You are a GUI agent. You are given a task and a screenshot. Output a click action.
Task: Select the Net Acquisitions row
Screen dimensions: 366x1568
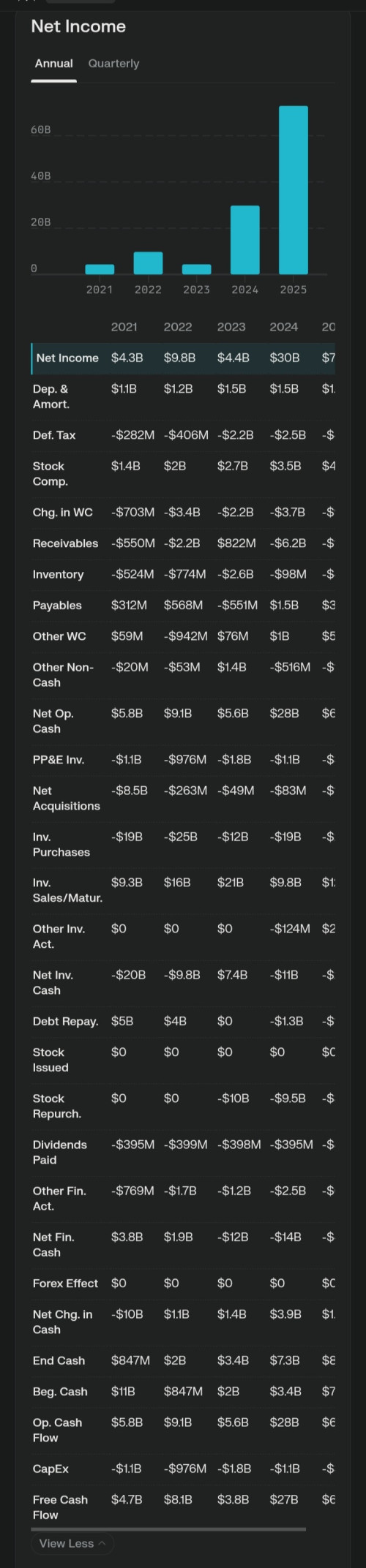tap(183, 799)
